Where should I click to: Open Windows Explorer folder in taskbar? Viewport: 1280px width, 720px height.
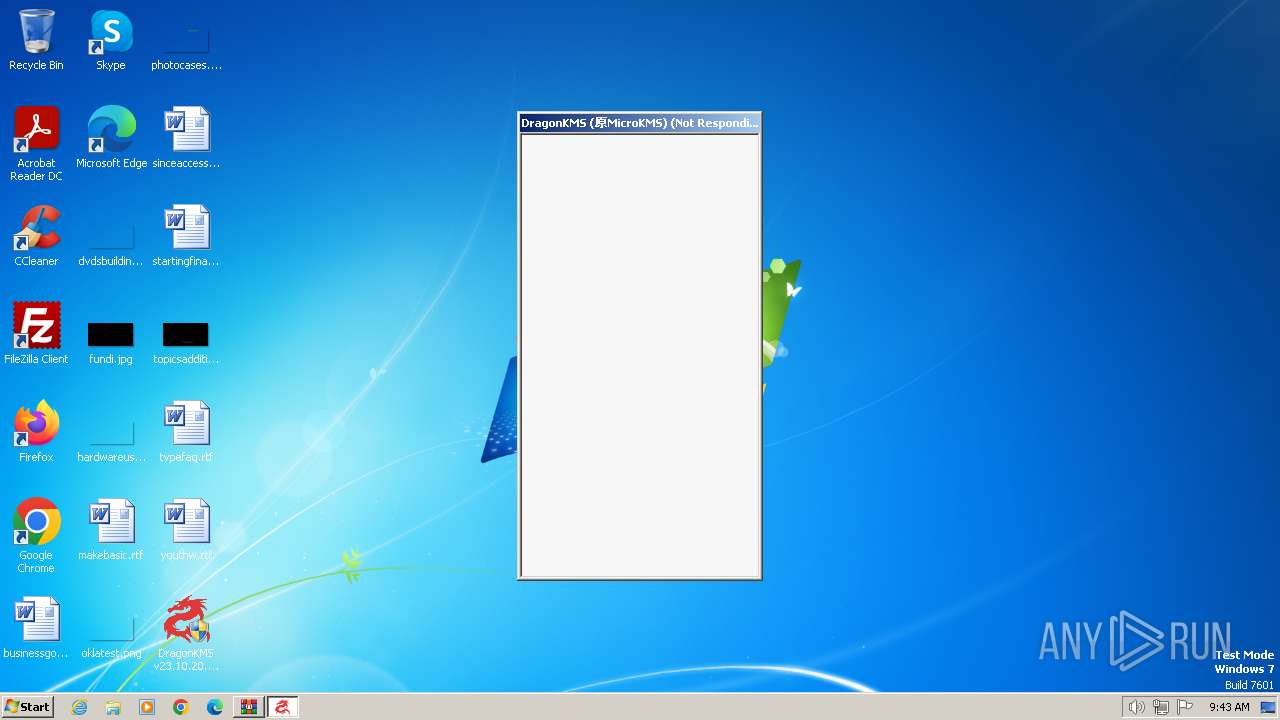point(113,707)
